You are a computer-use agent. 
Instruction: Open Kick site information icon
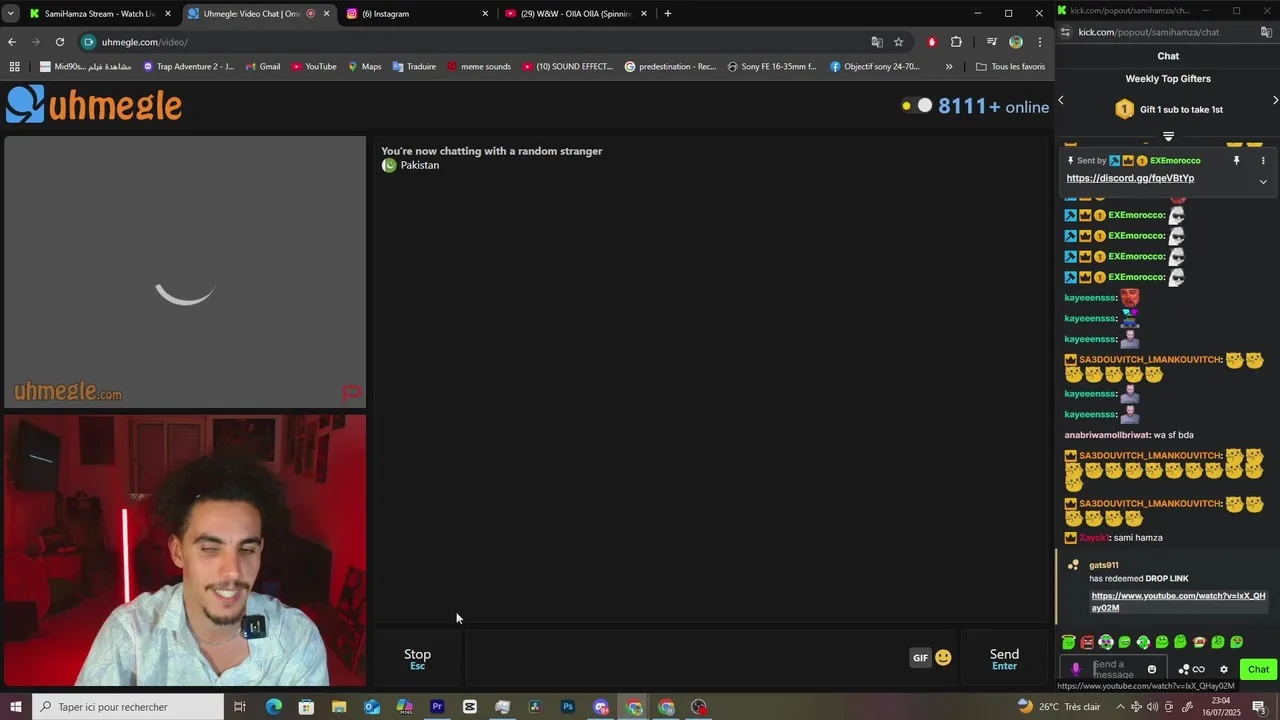1067,32
